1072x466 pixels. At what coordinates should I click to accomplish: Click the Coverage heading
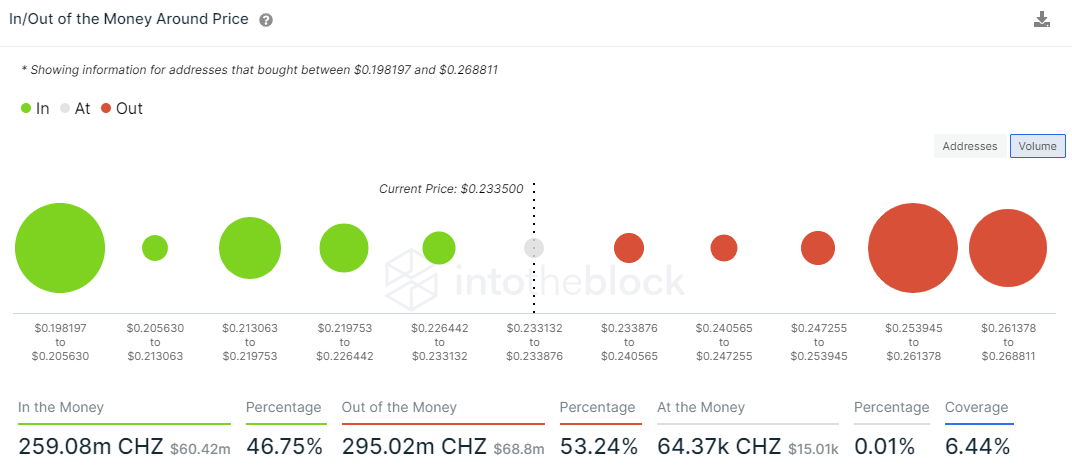(x=977, y=407)
